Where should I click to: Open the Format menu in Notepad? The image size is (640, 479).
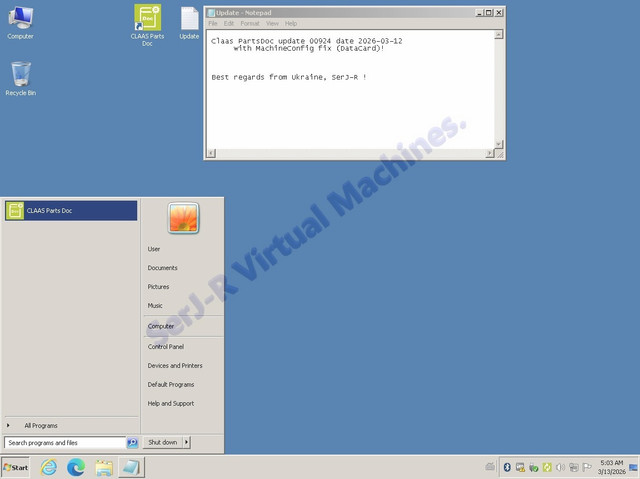pos(250,24)
